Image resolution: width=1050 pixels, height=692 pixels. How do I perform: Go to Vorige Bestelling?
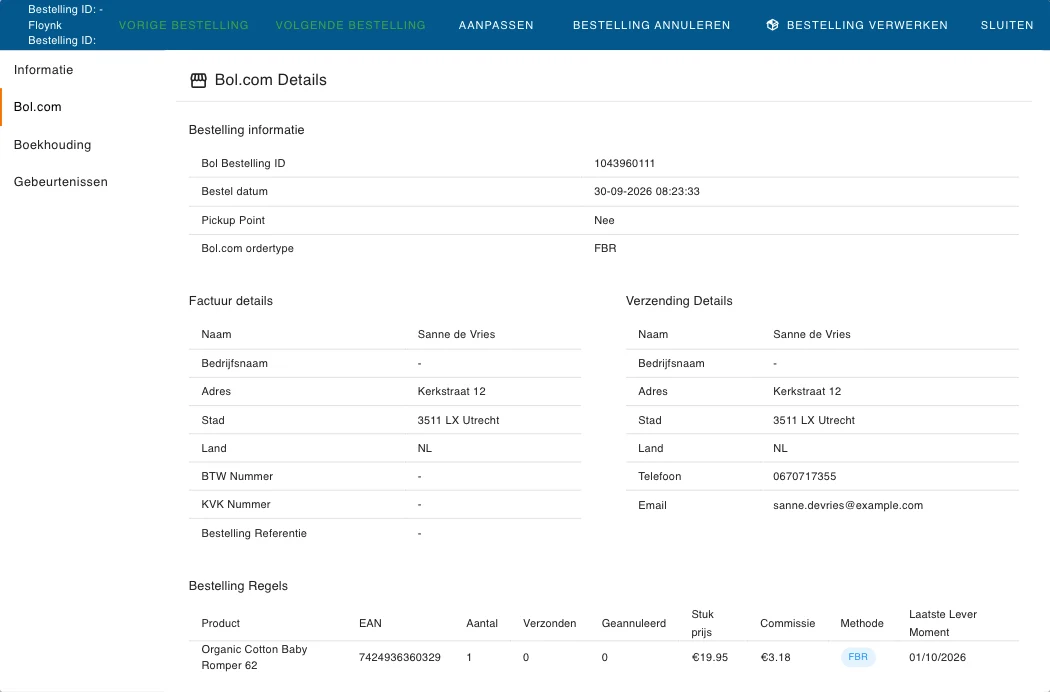tap(183, 25)
